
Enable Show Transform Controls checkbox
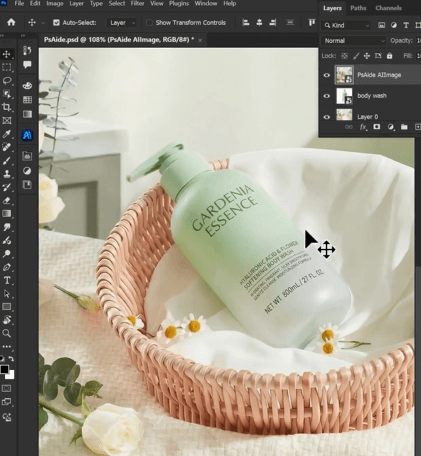tap(149, 23)
